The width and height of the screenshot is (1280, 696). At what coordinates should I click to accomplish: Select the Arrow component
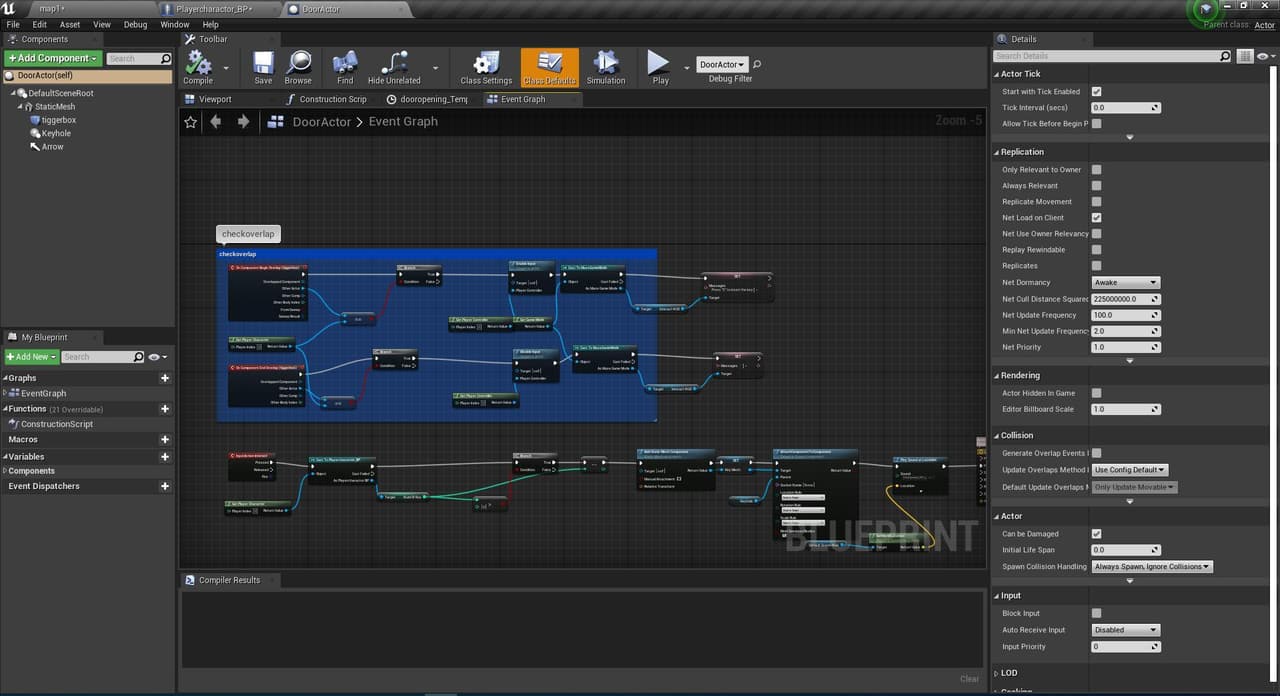pos(52,146)
